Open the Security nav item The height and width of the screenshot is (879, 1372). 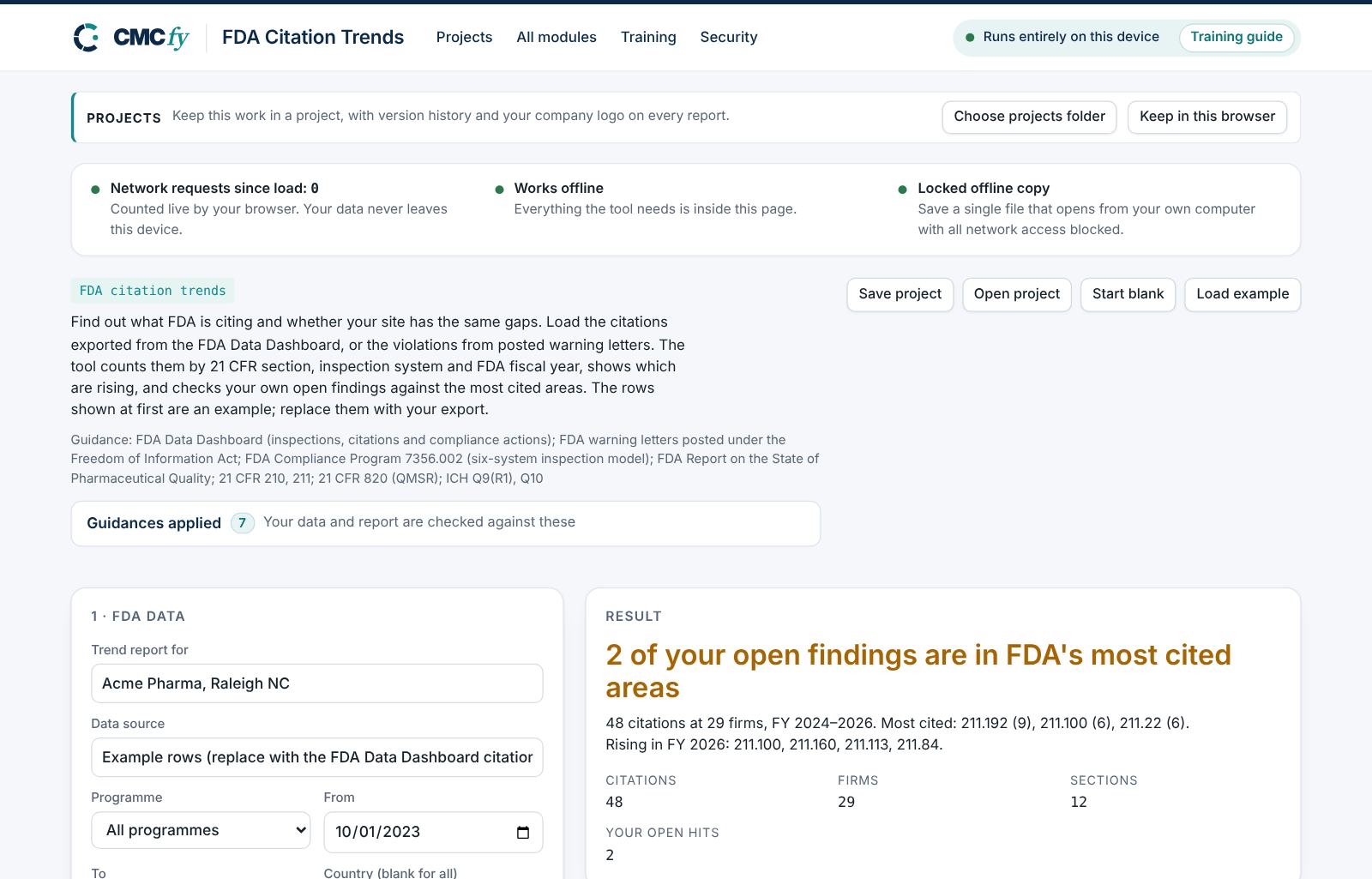tap(729, 37)
